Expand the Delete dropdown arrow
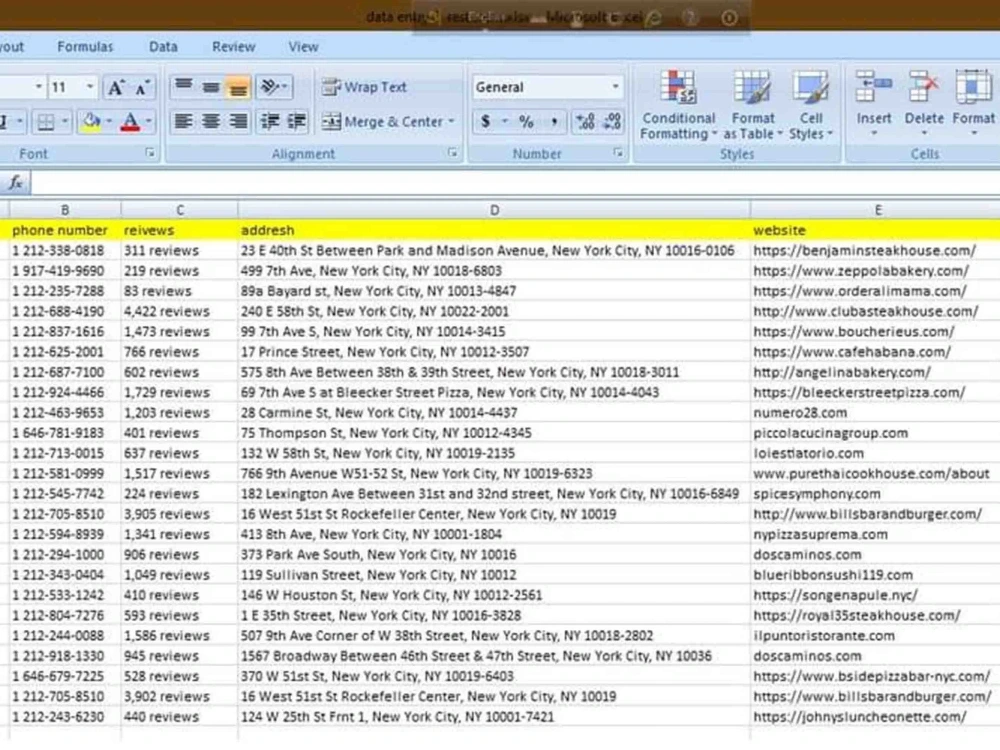Viewport: 1000px width, 750px height. tap(923, 133)
